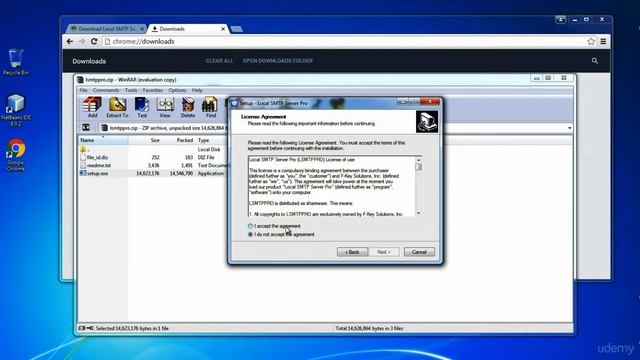This screenshot has height=360, width=640.
Task: Click the Downloads page search icon
Action: coord(595,61)
